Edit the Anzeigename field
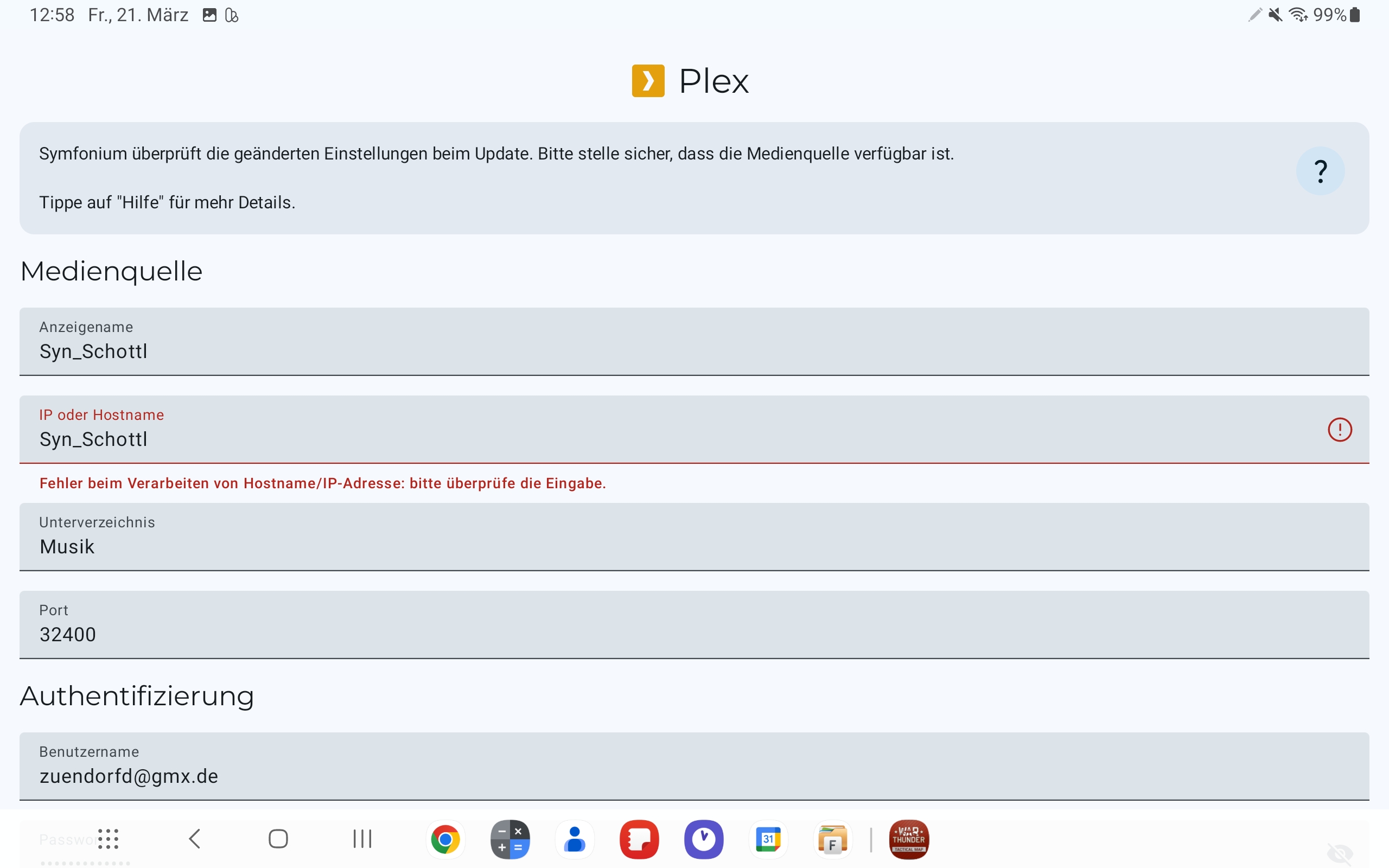The width and height of the screenshot is (1389, 868). [x=694, y=342]
